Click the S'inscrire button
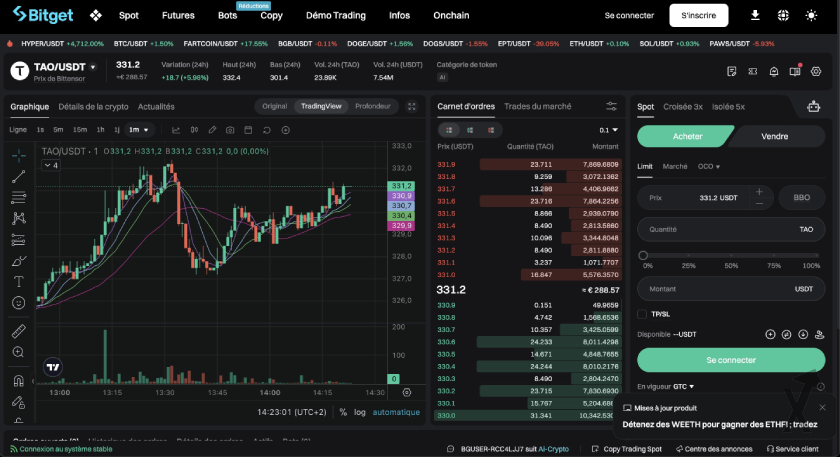The height and width of the screenshot is (457, 840). [x=698, y=15]
